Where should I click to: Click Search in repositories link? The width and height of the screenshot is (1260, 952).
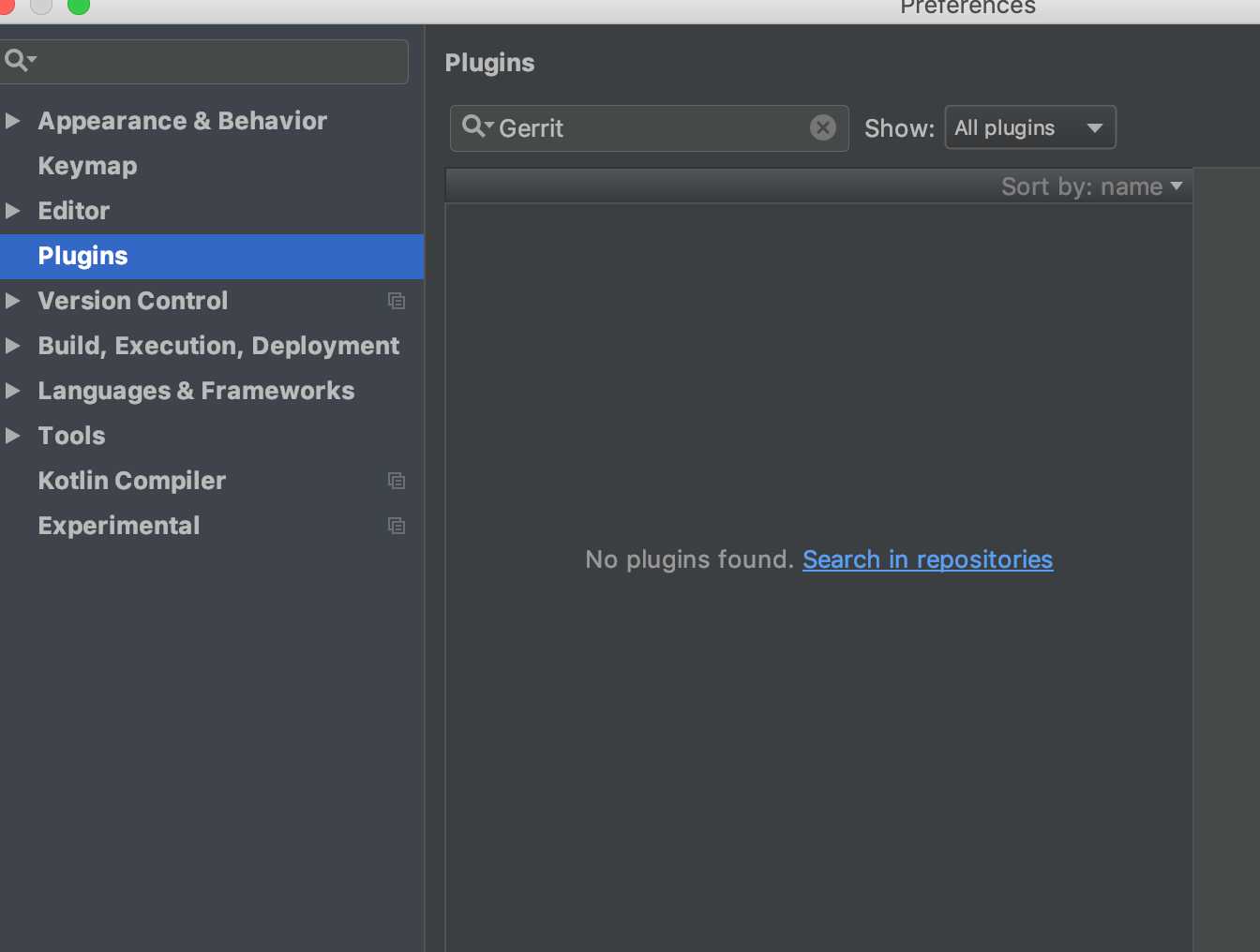tap(927, 559)
